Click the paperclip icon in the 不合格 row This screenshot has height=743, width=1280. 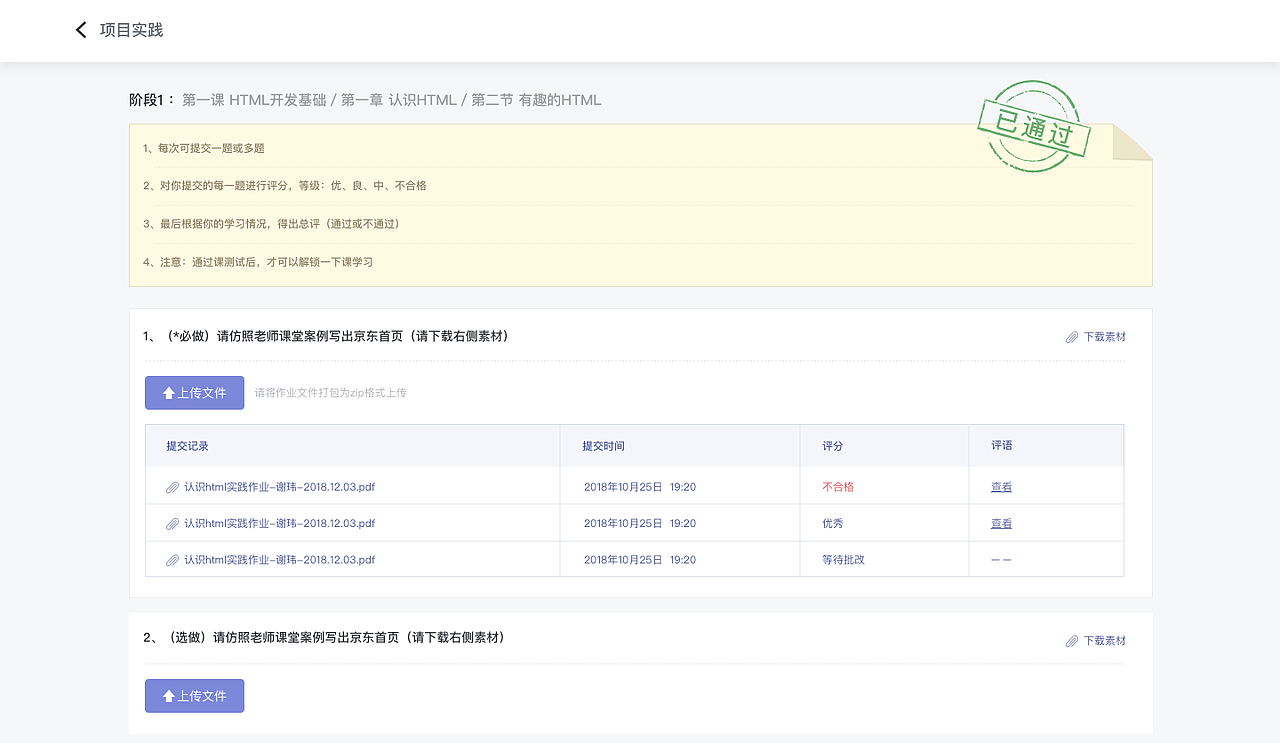tap(172, 487)
